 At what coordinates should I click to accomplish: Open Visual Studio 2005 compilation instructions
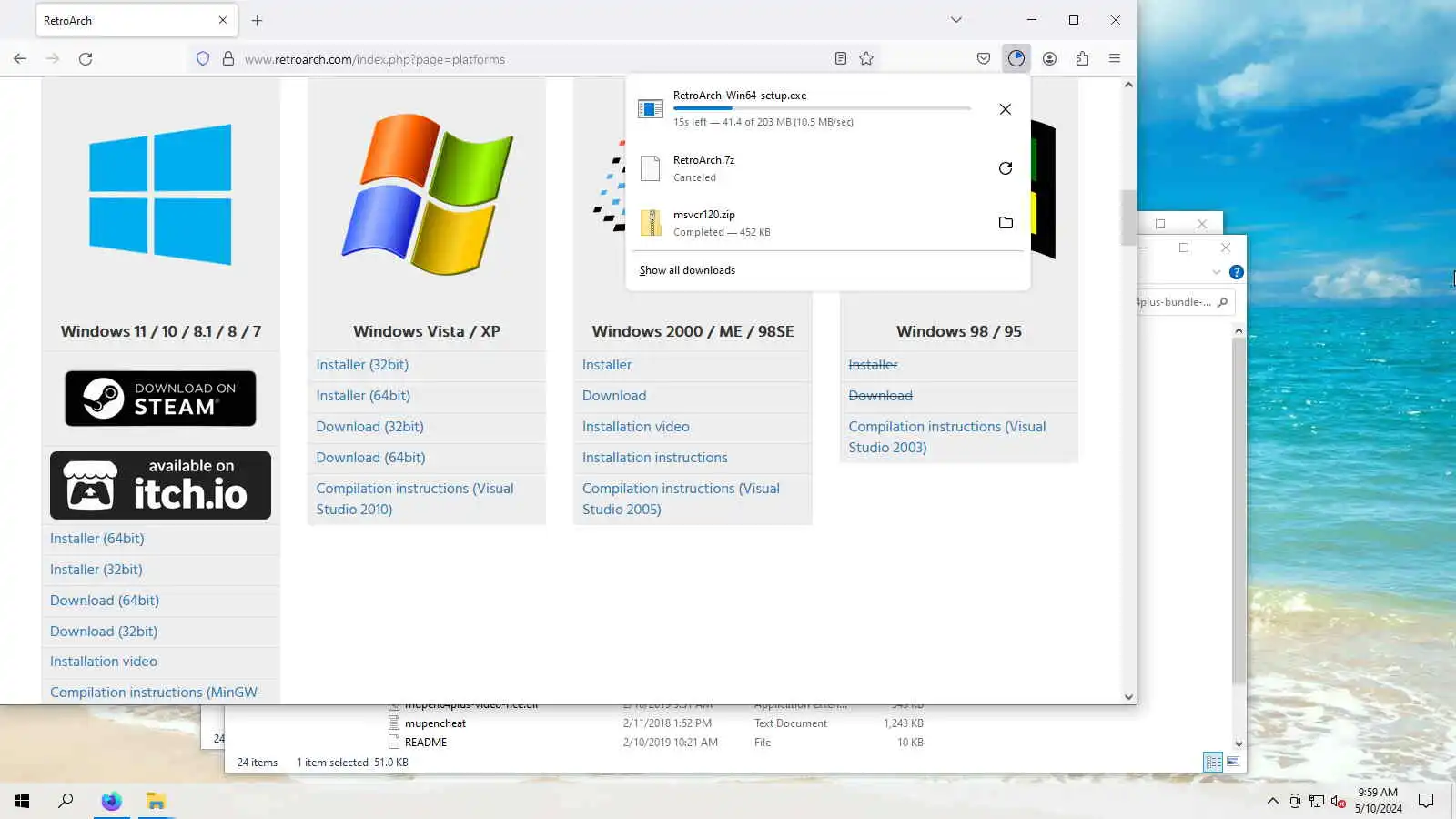[x=681, y=499]
